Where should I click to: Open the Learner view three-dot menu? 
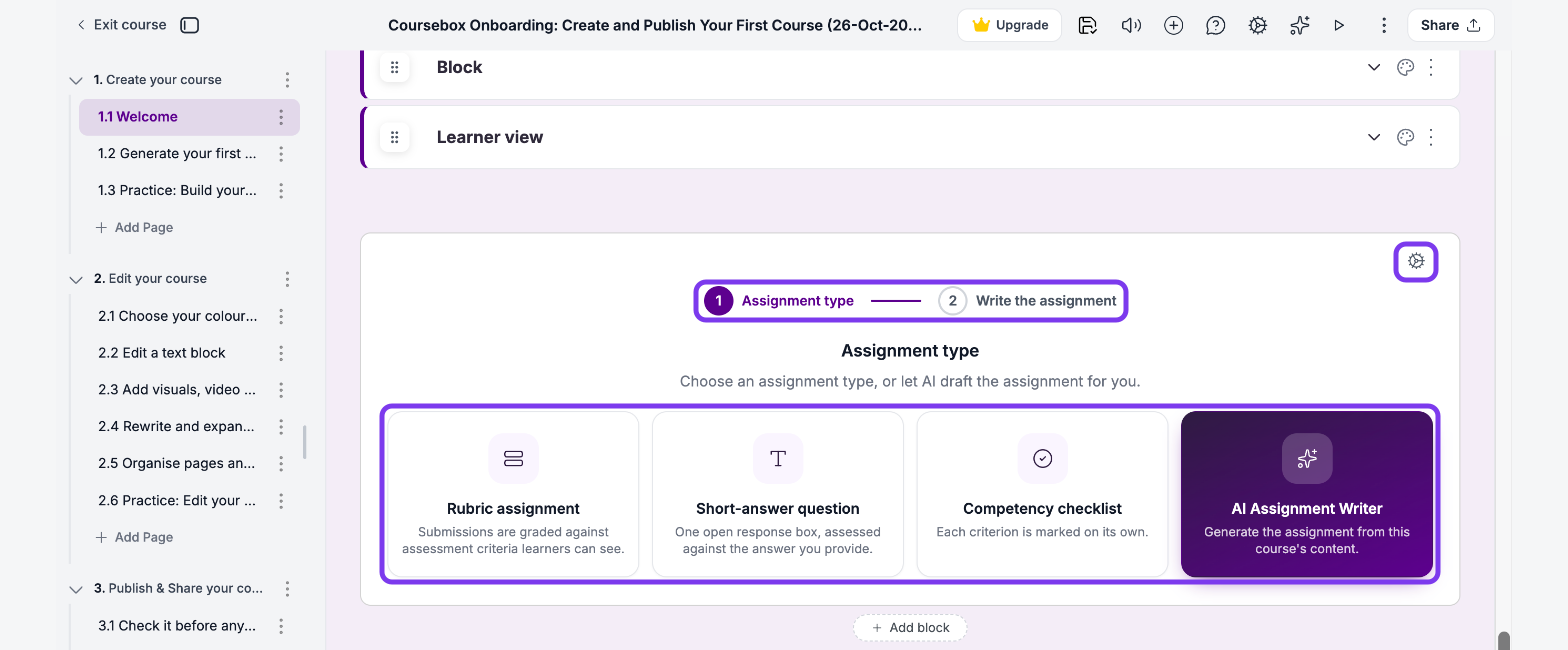(x=1431, y=137)
